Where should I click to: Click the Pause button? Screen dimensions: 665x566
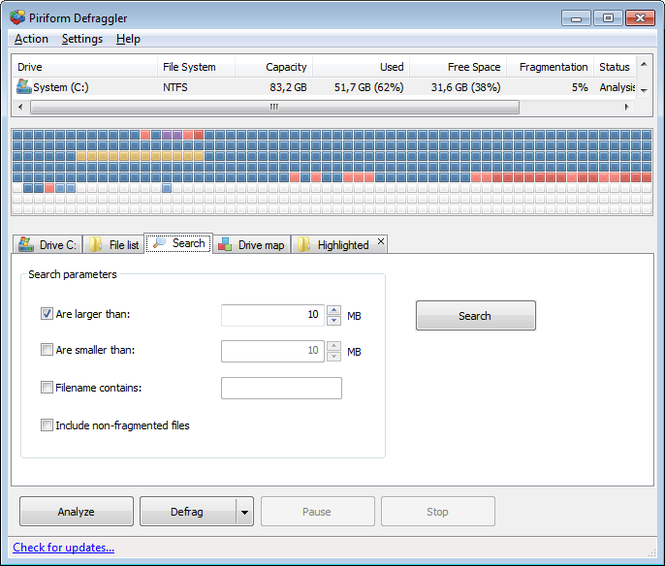click(x=317, y=512)
